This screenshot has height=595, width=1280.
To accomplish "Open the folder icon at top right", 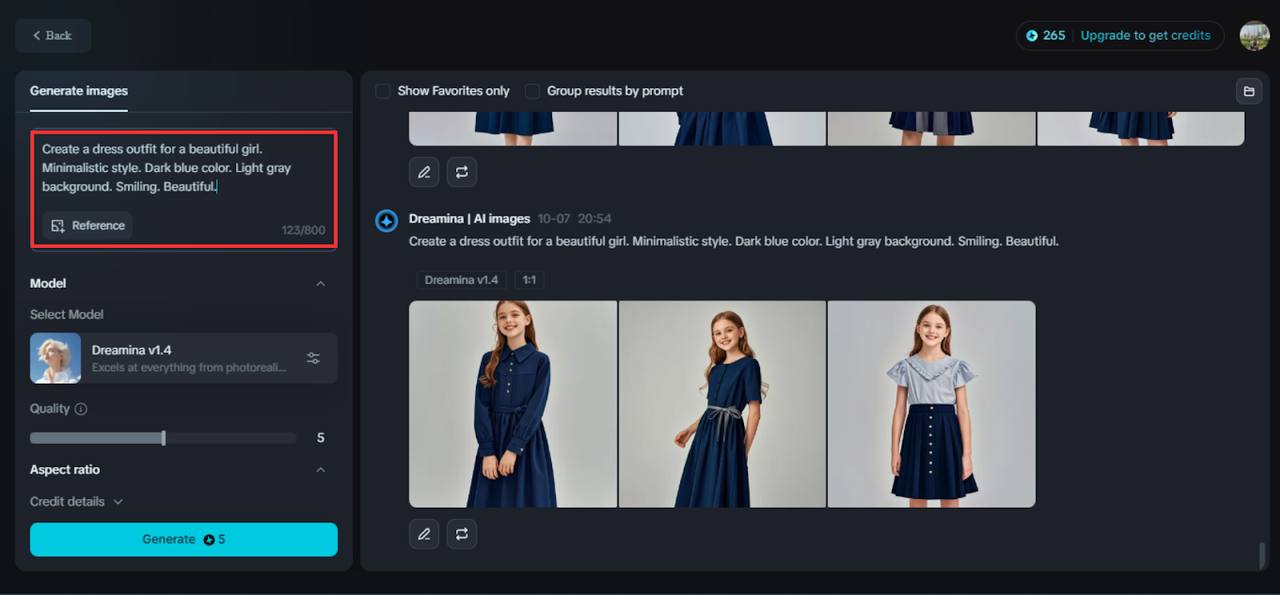I will [x=1248, y=91].
